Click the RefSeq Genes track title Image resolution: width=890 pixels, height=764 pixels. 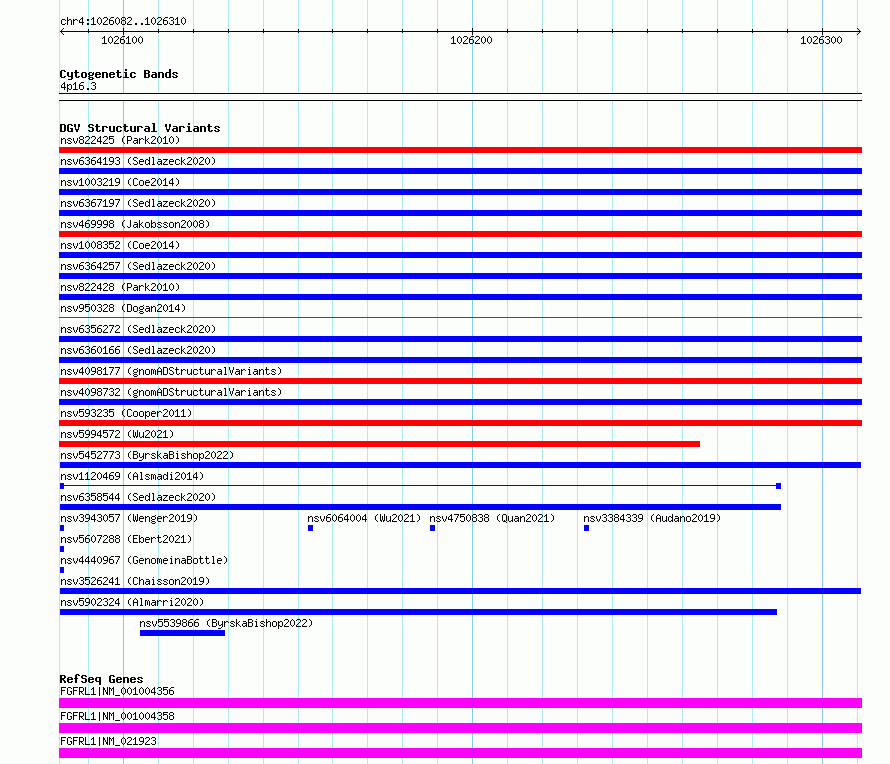(101, 679)
